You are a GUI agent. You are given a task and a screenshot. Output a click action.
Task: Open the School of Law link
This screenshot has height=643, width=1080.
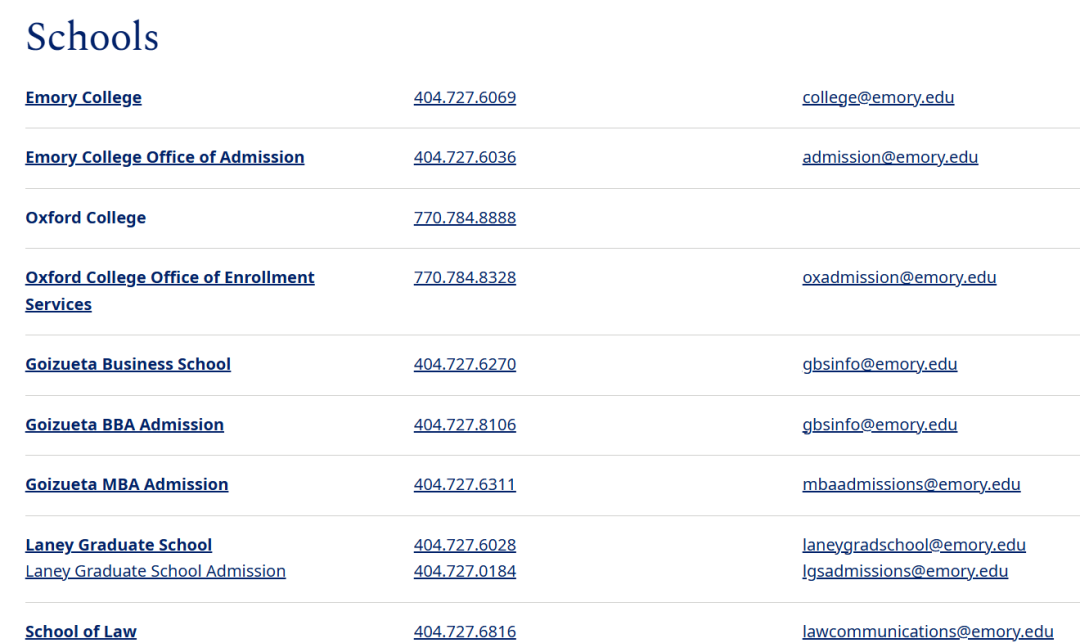pyautogui.click(x=80, y=631)
